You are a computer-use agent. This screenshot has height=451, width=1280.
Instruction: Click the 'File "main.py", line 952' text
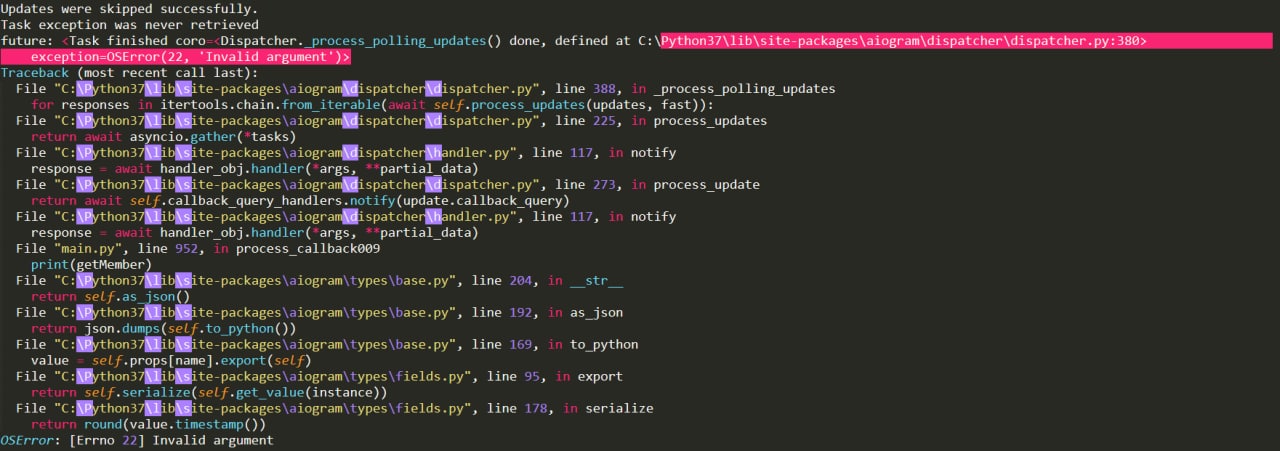[108, 248]
